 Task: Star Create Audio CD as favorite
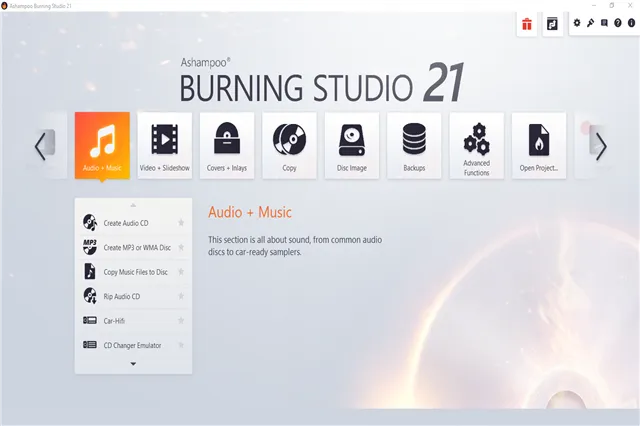pyautogui.click(x=181, y=223)
